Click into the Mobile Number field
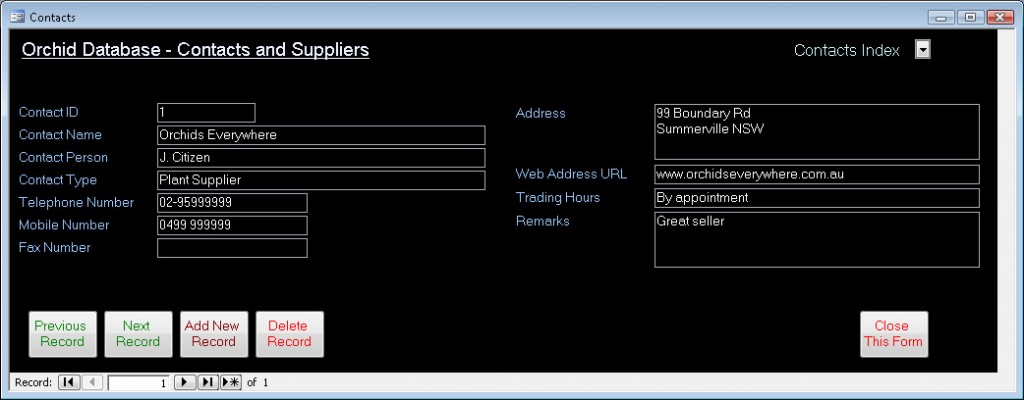 tap(232, 225)
